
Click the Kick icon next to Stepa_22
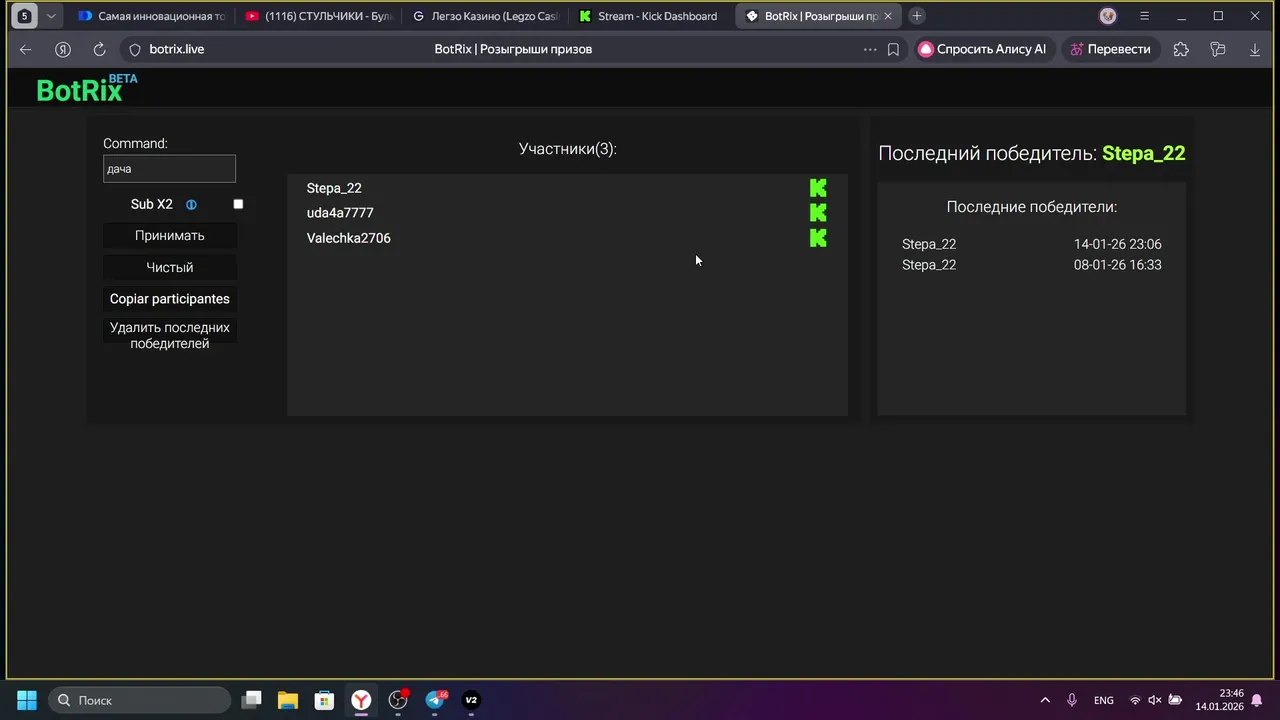tap(818, 188)
